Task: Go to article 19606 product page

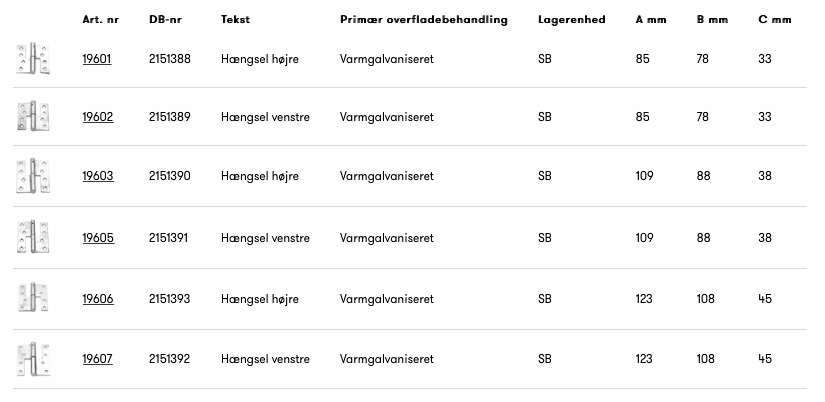Action: click(97, 299)
